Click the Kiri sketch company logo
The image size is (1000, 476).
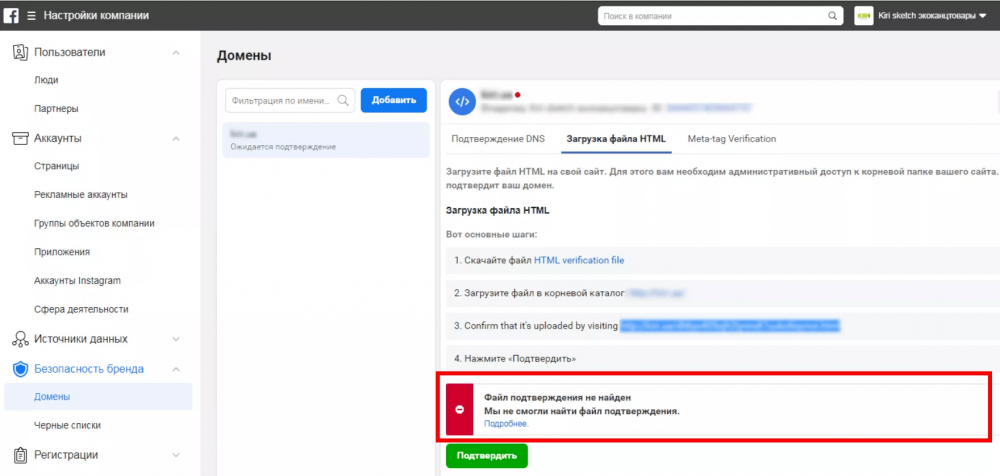[863, 16]
